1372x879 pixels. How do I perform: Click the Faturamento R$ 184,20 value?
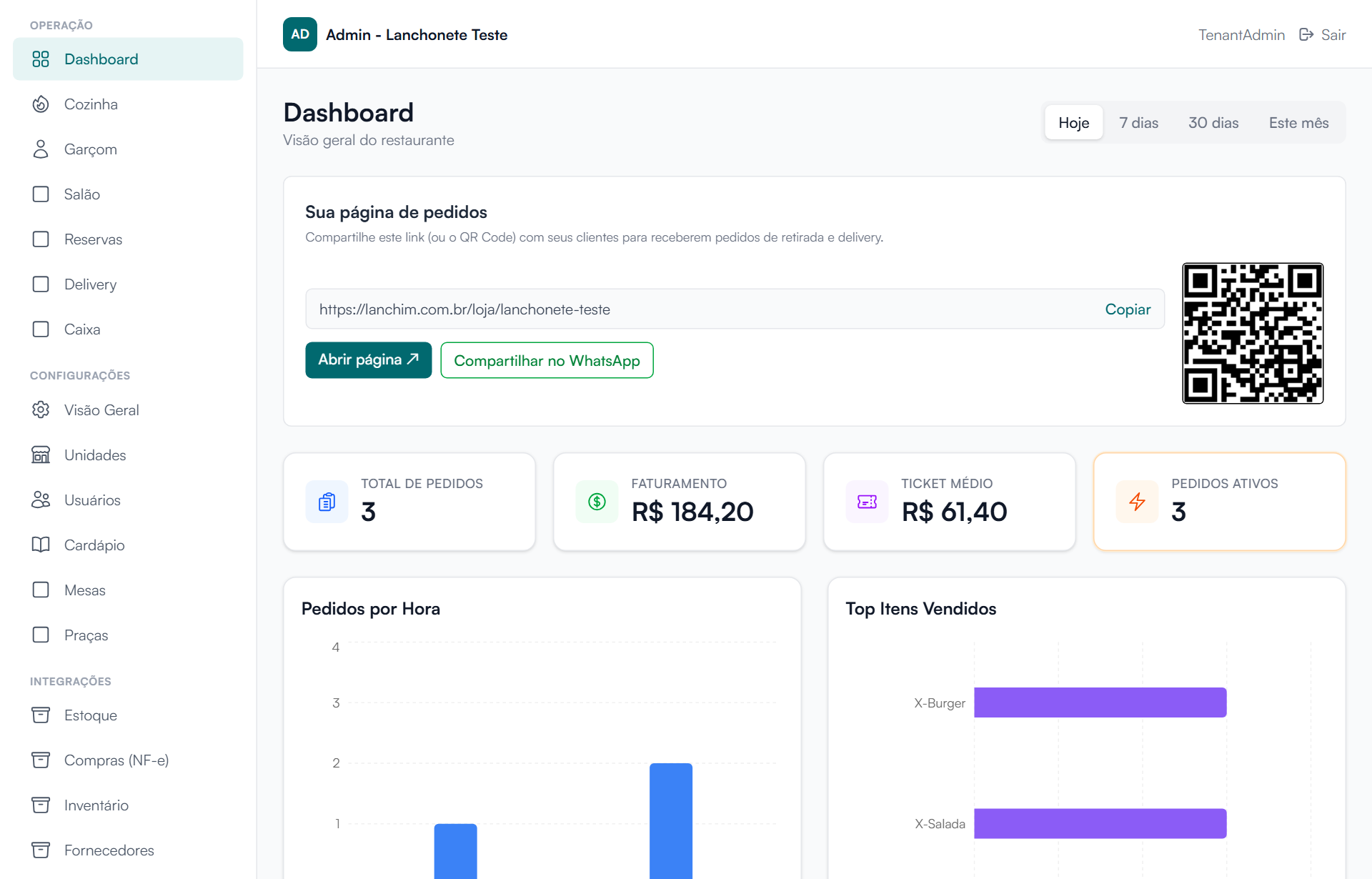[x=692, y=512]
